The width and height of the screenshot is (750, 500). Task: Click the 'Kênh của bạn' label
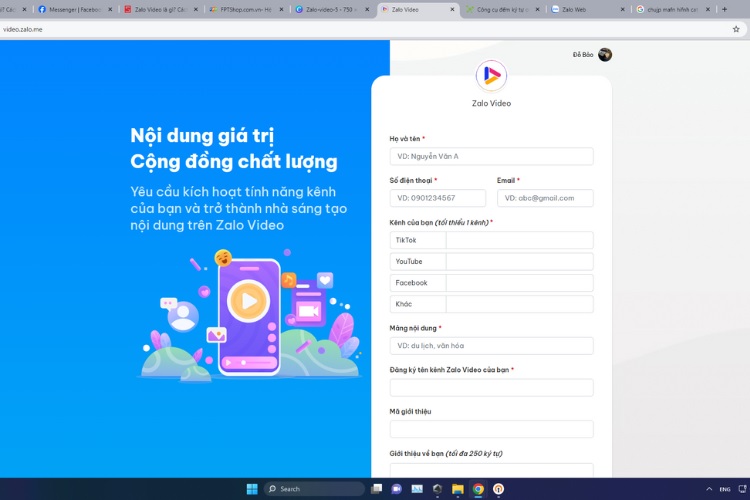click(x=441, y=222)
